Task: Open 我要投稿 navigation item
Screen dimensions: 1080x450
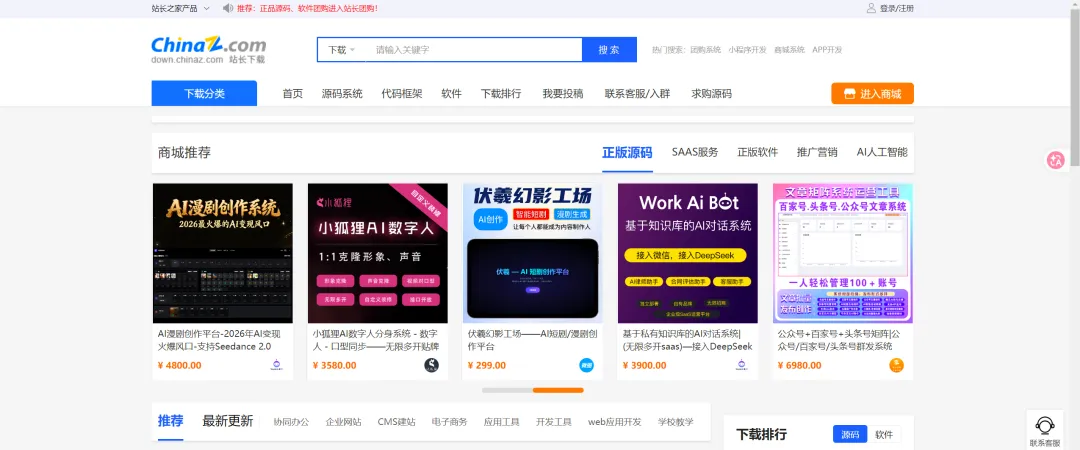Action: [562, 94]
